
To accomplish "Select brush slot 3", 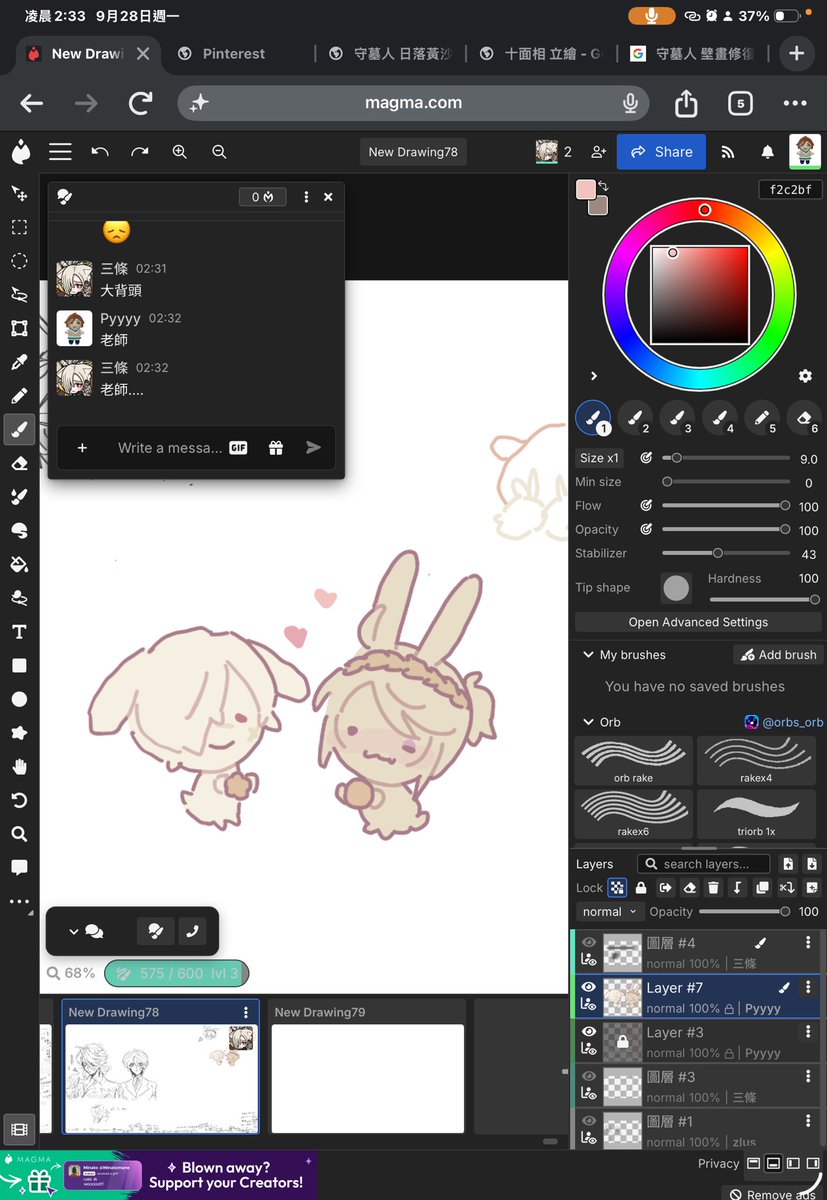I will 677,418.
